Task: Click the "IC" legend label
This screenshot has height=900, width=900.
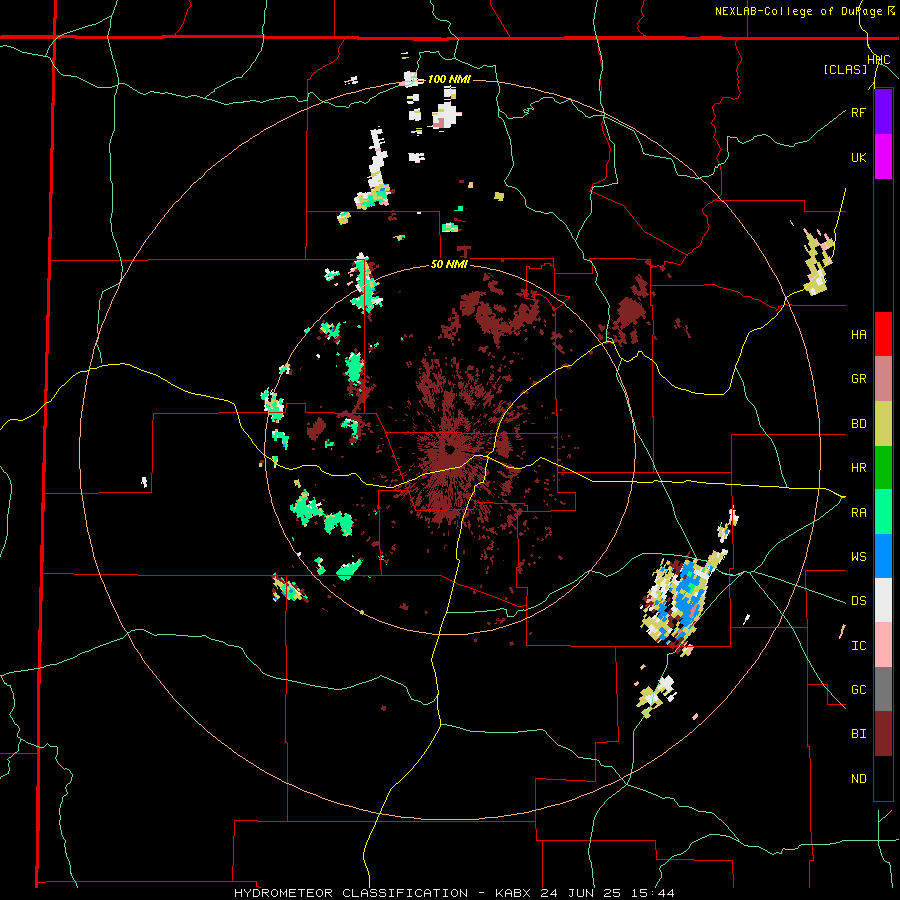Action: point(858,646)
